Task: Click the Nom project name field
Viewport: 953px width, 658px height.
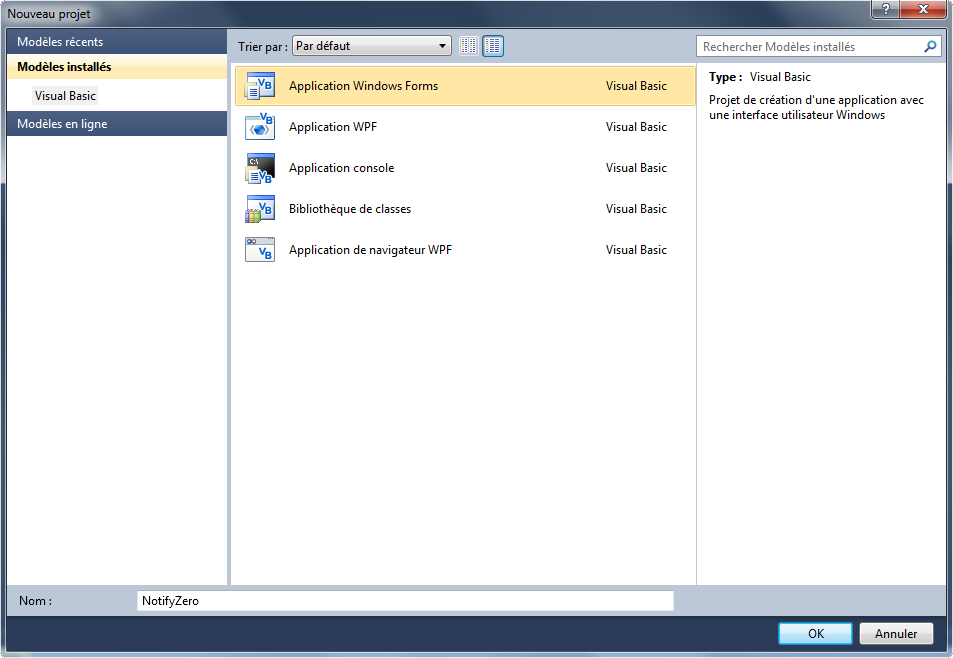Action: [405, 601]
